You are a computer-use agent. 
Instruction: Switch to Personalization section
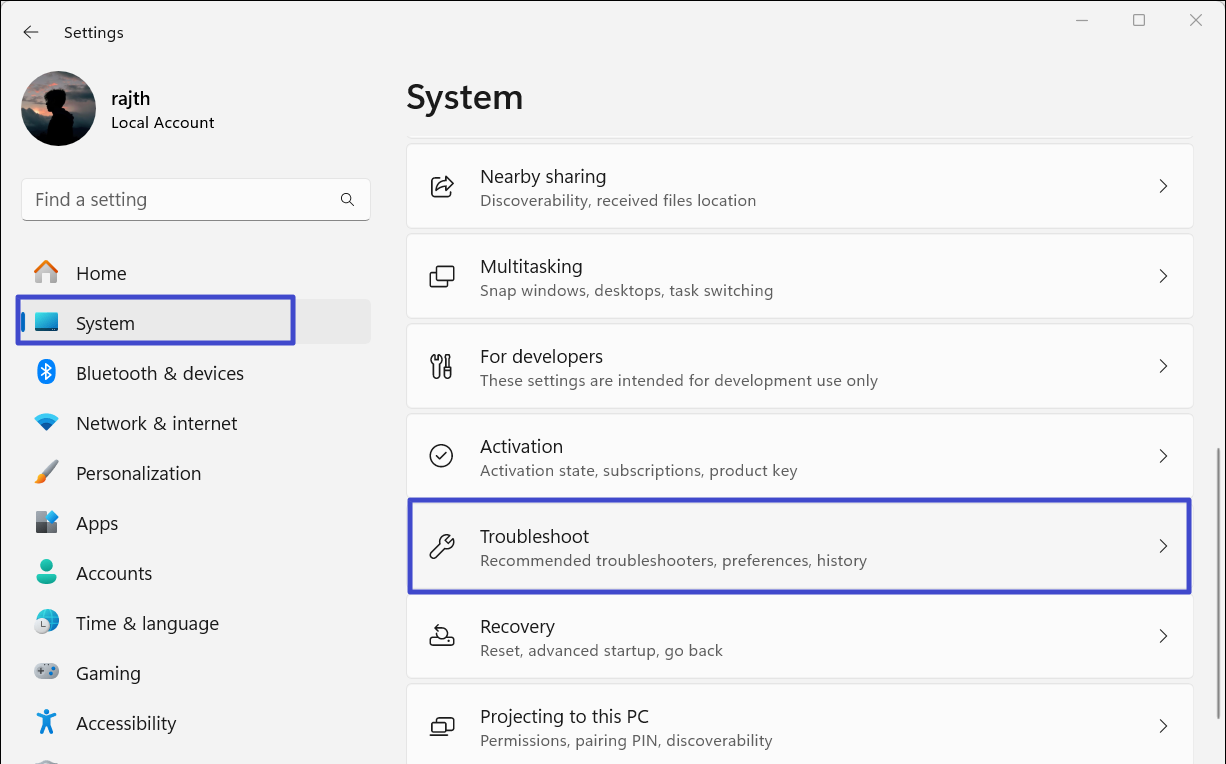(x=138, y=473)
